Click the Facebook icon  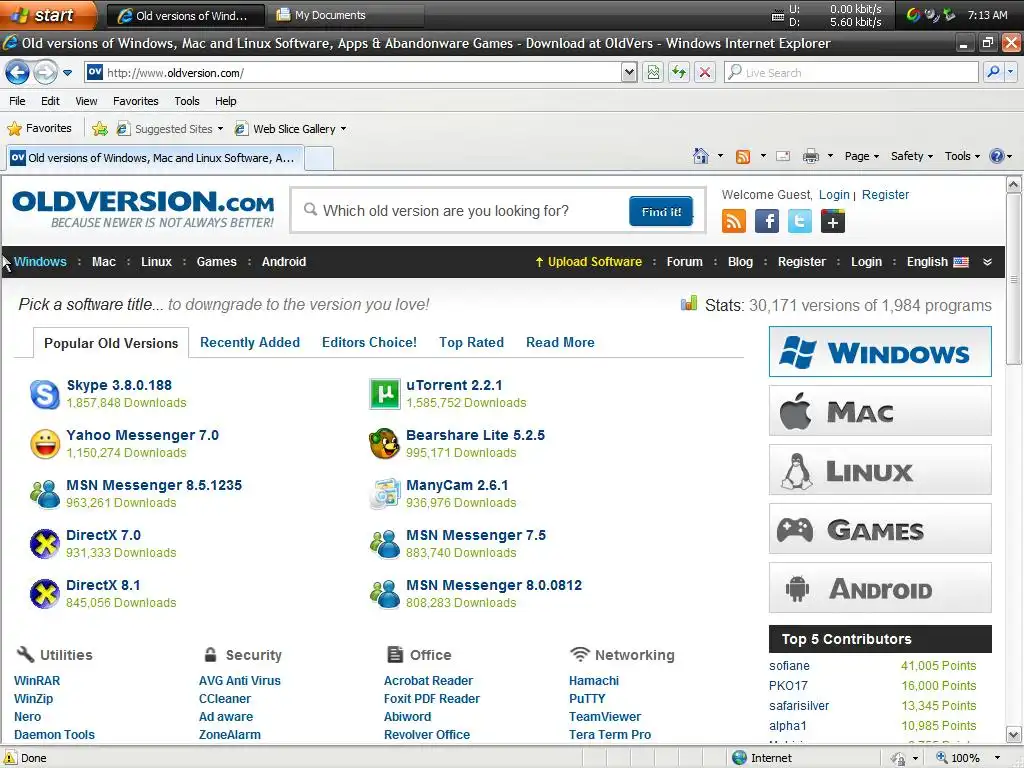767,221
